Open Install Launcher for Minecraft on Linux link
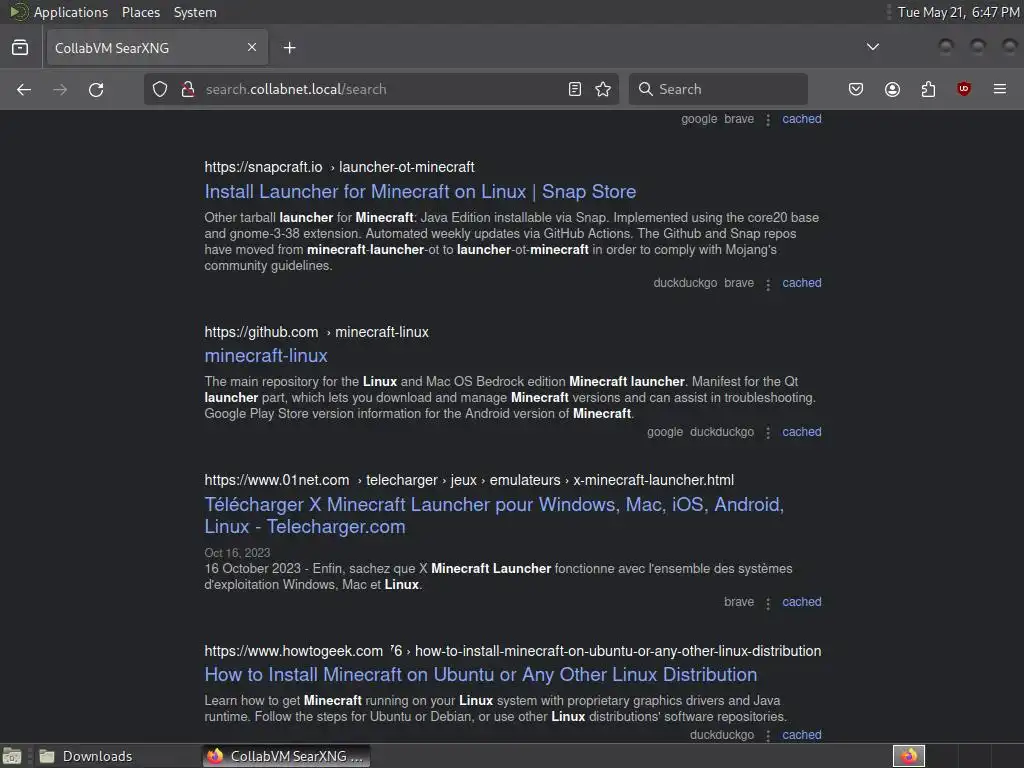The width and height of the screenshot is (1024, 768). click(x=420, y=191)
